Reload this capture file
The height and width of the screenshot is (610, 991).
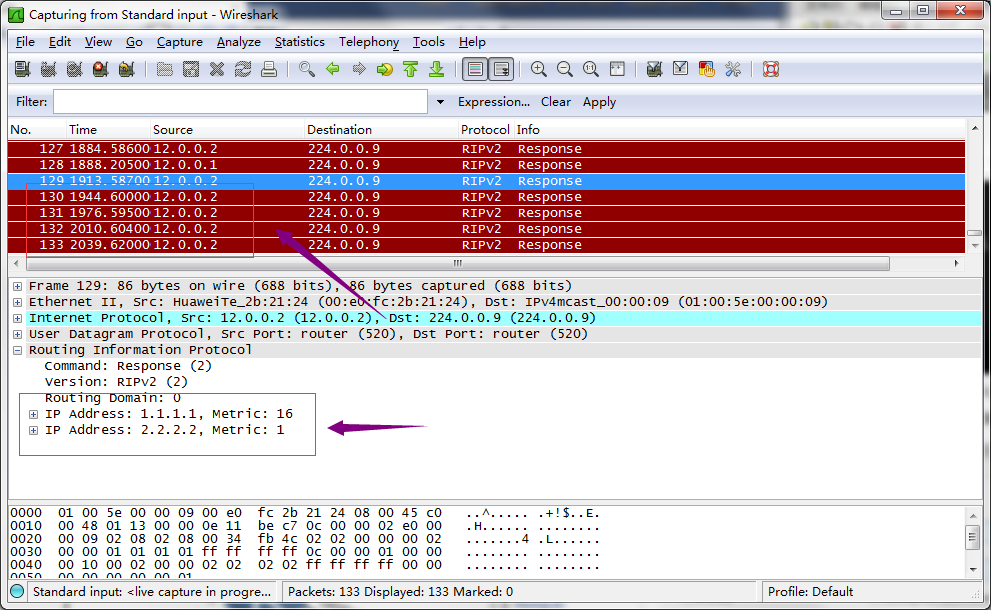click(243, 69)
